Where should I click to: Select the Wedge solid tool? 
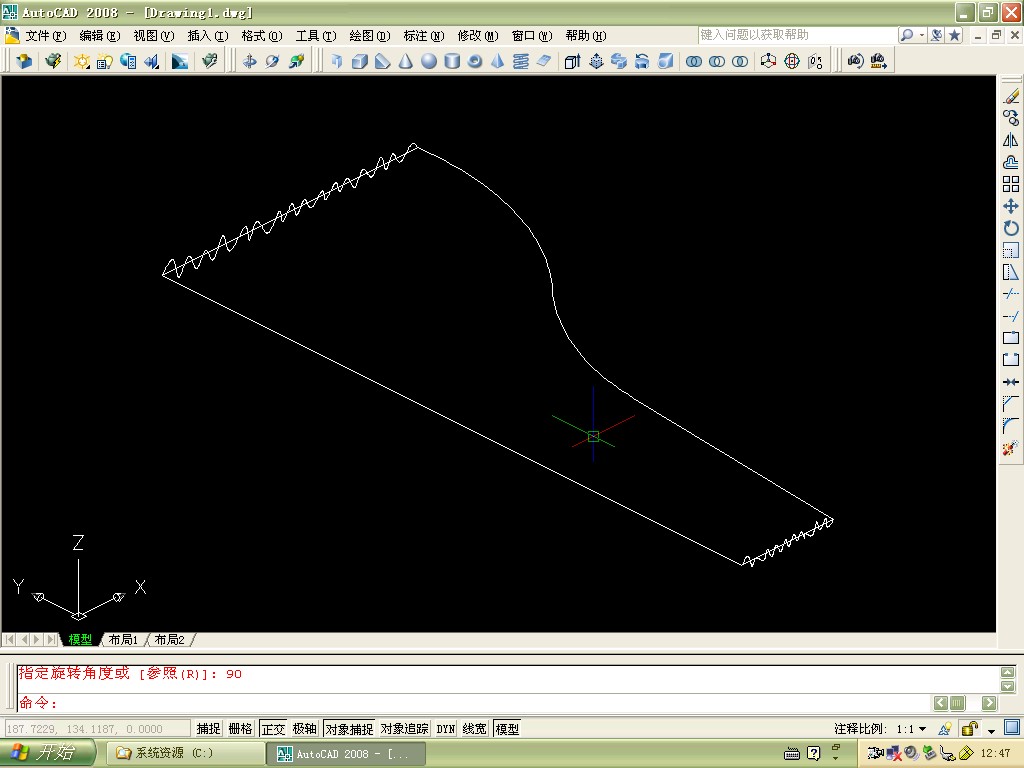tap(383, 61)
